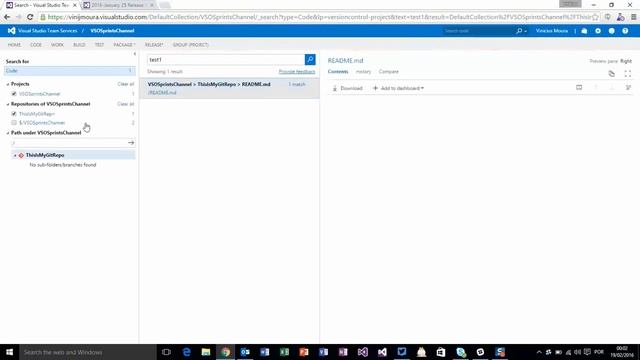
Task: Switch to second browser tab
Action: 118,5
